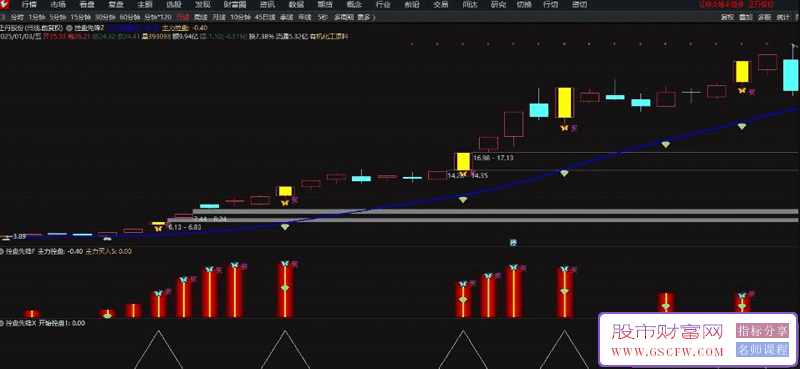This screenshot has height=369, width=800.
Task: Open the 看盘 menu
Action: 87,5
